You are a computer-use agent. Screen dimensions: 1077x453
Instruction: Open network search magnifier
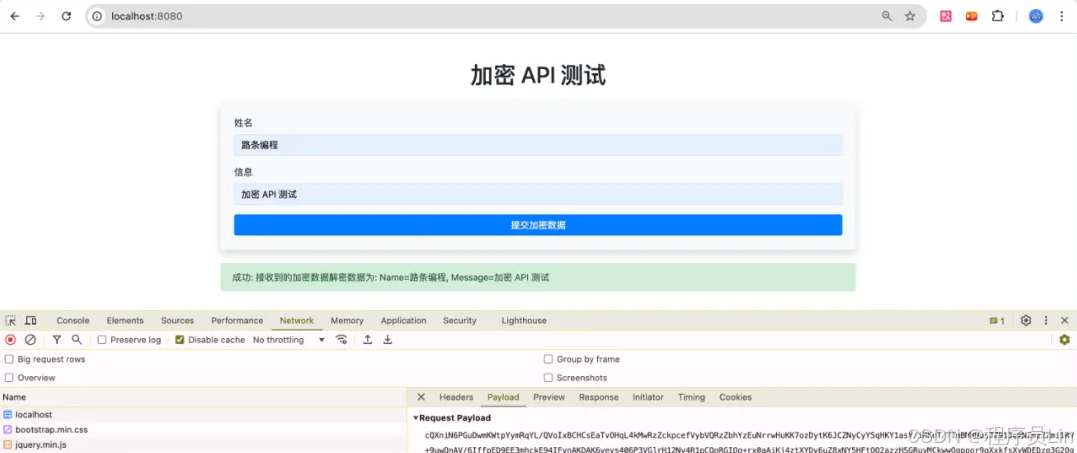pyautogui.click(x=77, y=340)
